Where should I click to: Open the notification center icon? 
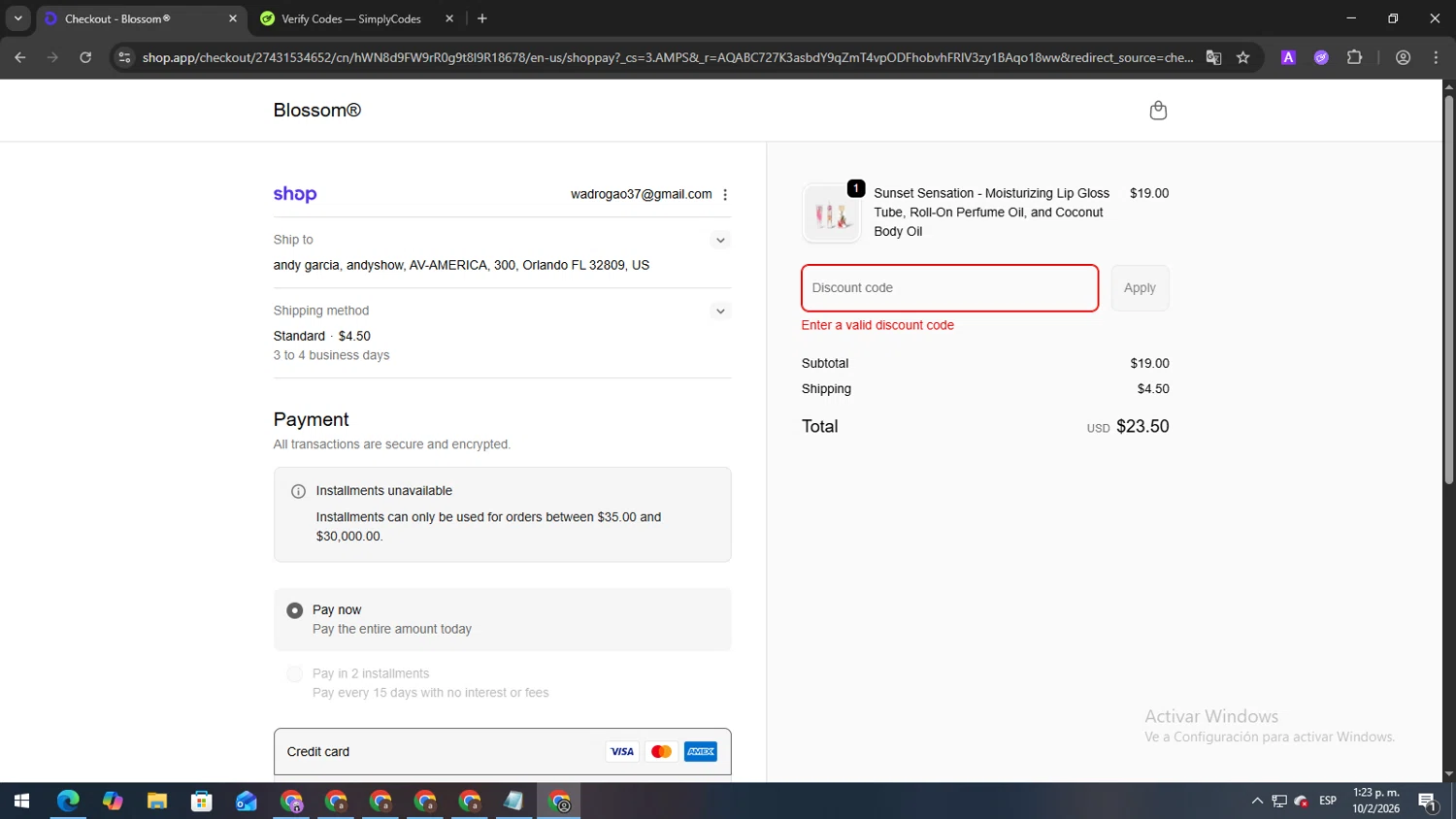1428,802
